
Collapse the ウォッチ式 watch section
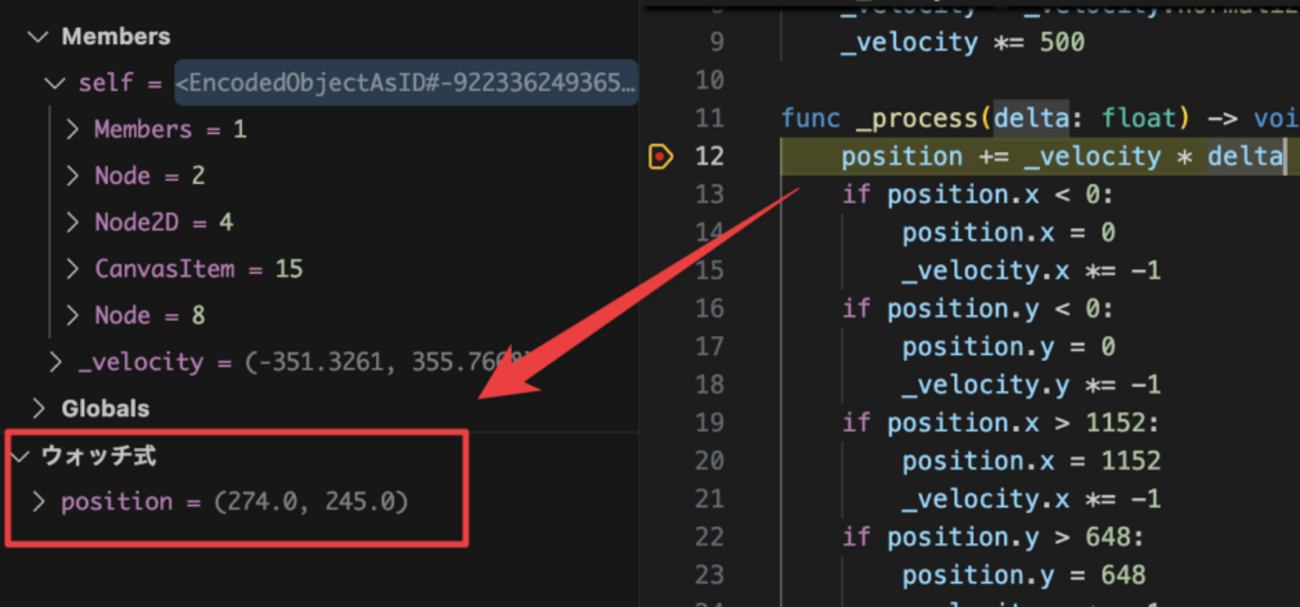(x=22, y=456)
